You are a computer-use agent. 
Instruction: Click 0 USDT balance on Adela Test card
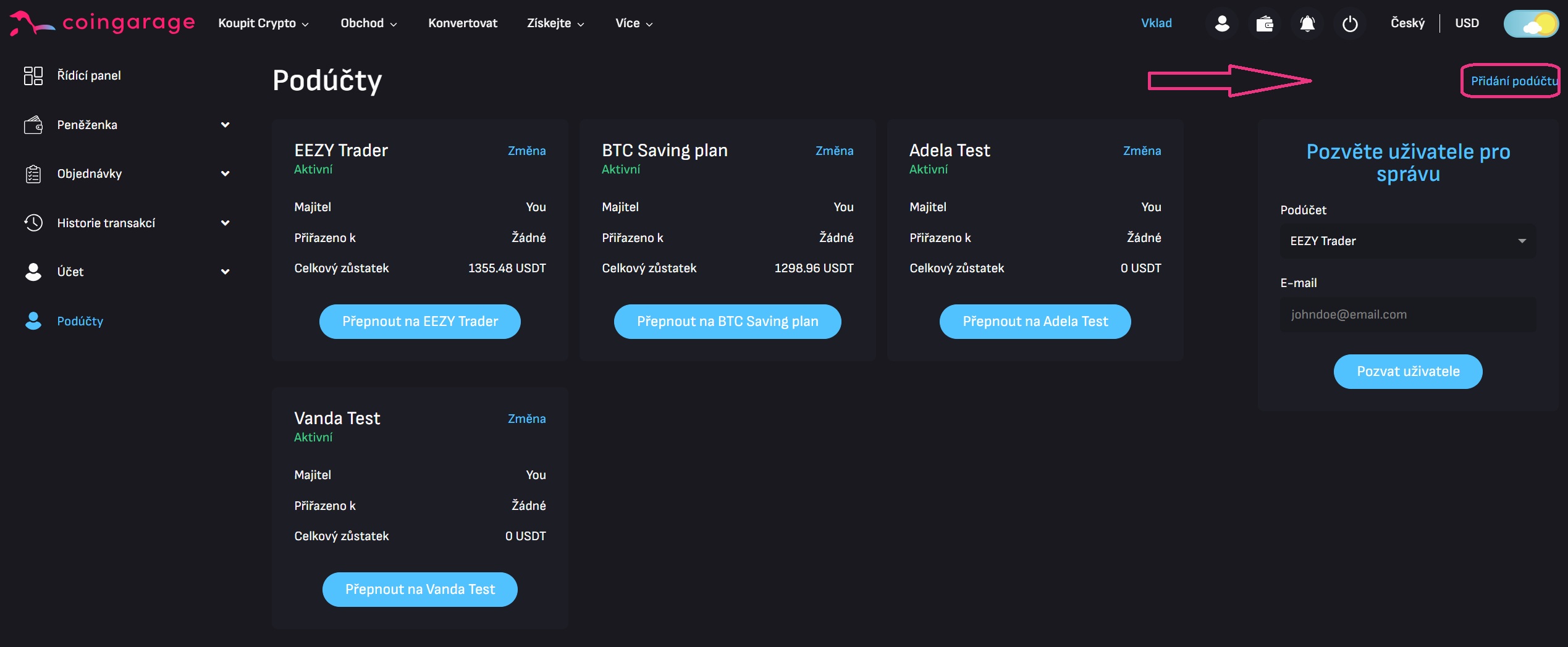click(x=1141, y=268)
